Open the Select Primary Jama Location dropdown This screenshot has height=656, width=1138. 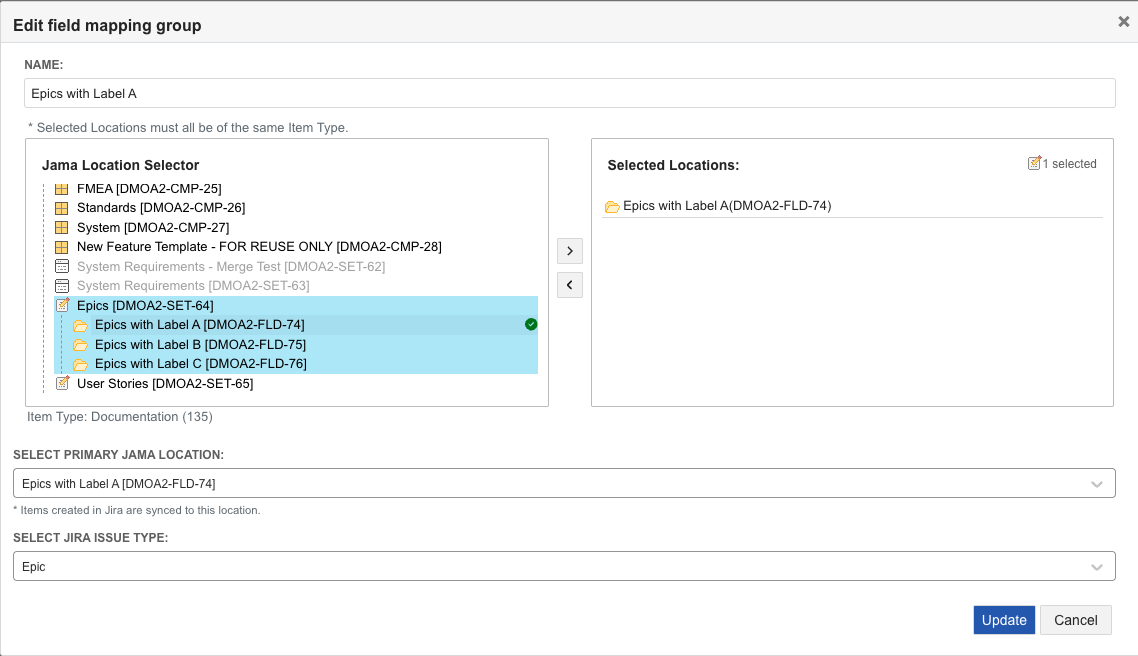[1096, 482]
